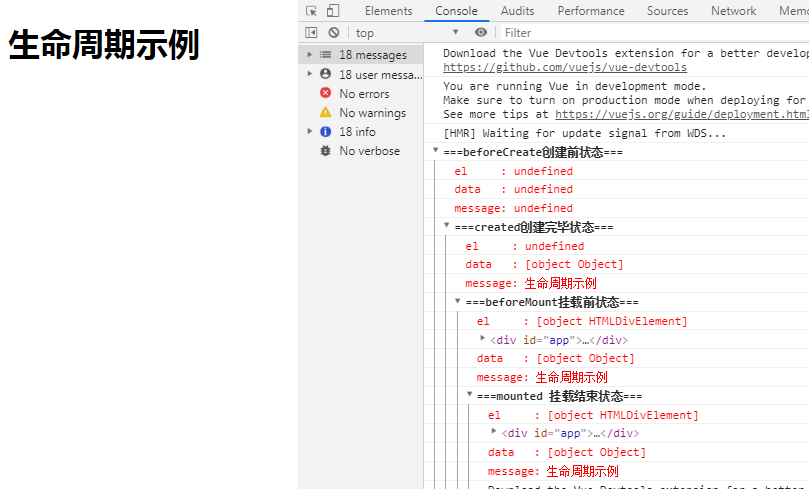Expand the 18 user messages group
The height and width of the screenshot is (489, 809).
(310, 74)
